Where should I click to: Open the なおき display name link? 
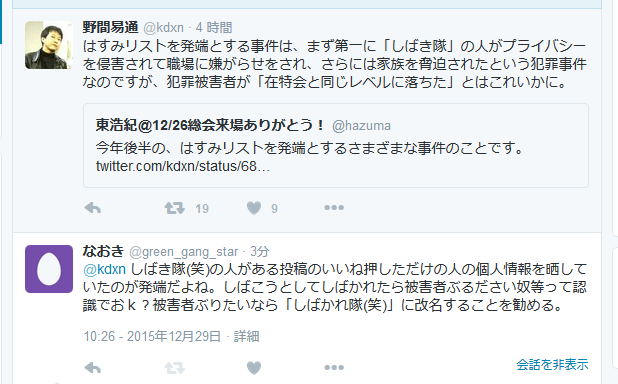(104, 251)
